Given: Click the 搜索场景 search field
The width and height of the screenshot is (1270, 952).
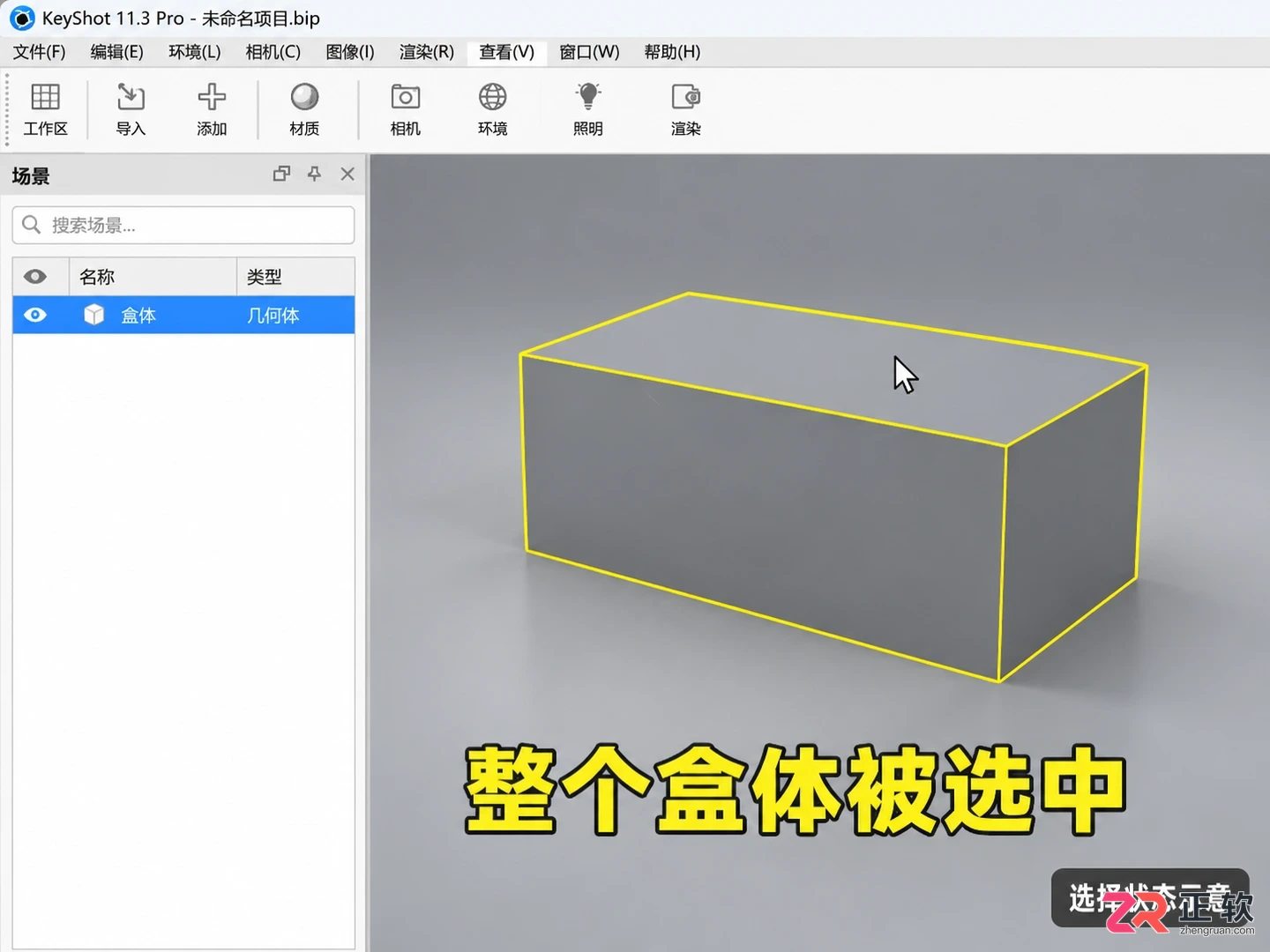Looking at the screenshot, I should 183,225.
